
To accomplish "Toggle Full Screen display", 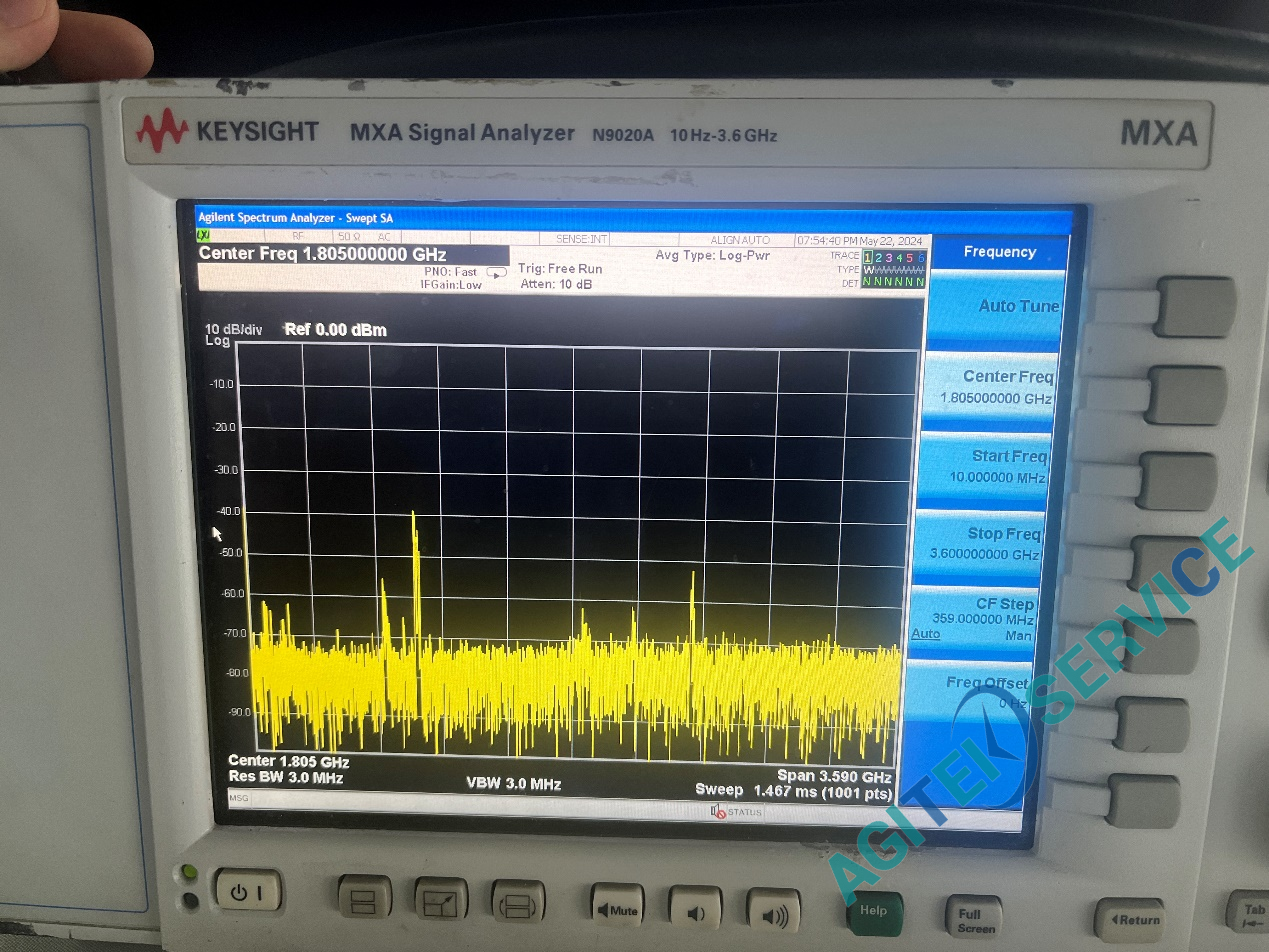I will point(973,918).
